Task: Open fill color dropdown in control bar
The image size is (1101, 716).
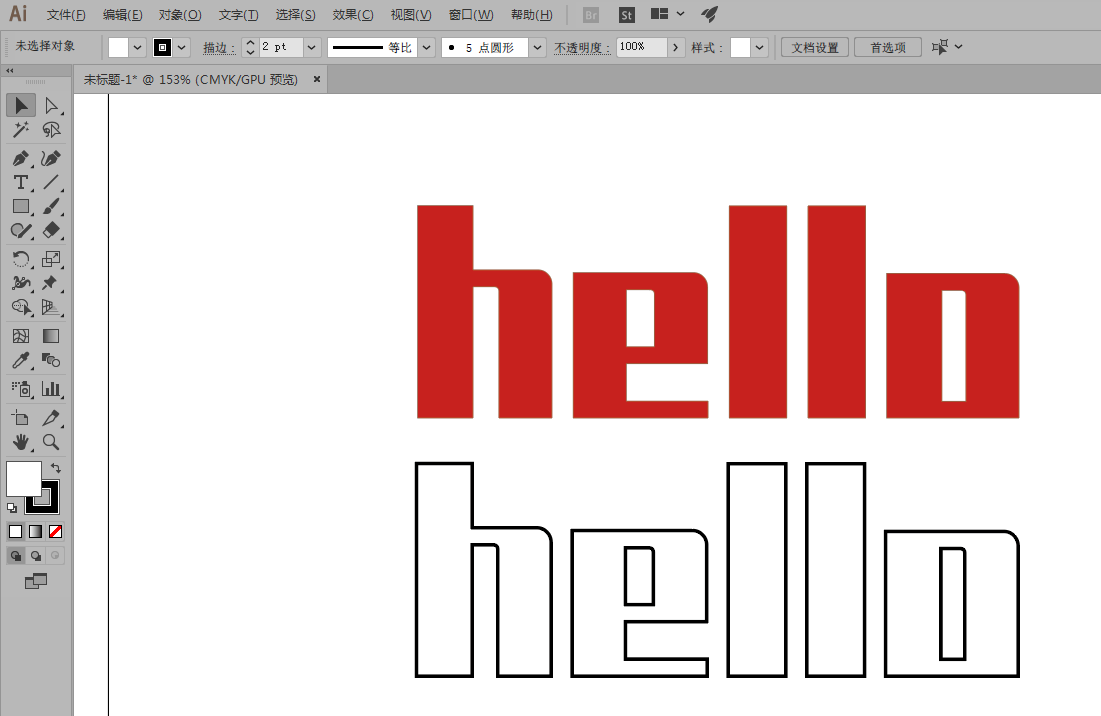Action: pyautogui.click(x=138, y=48)
